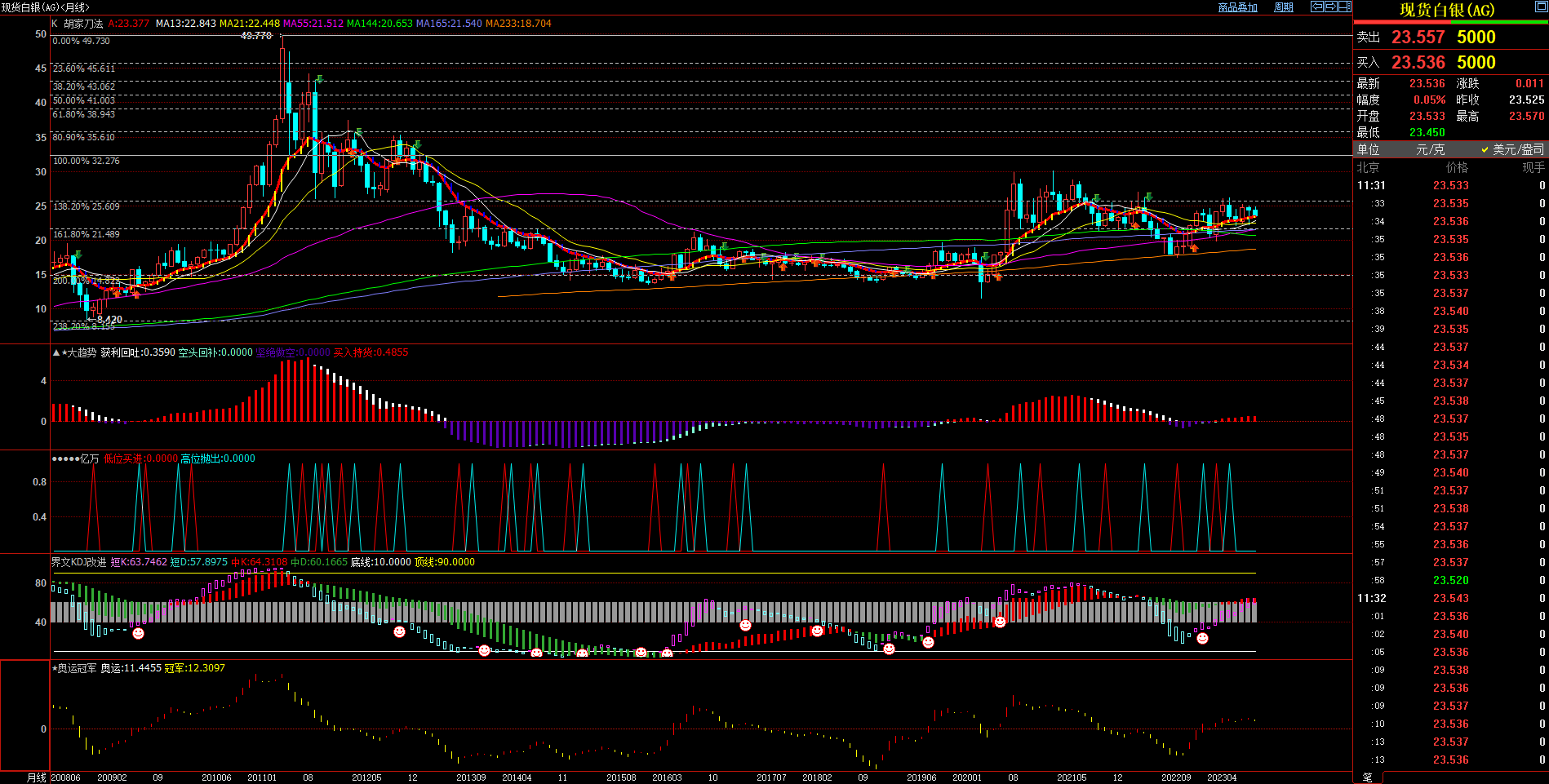Click the 买入 buy price 23.536
The image size is (1549, 784).
click(1418, 63)
